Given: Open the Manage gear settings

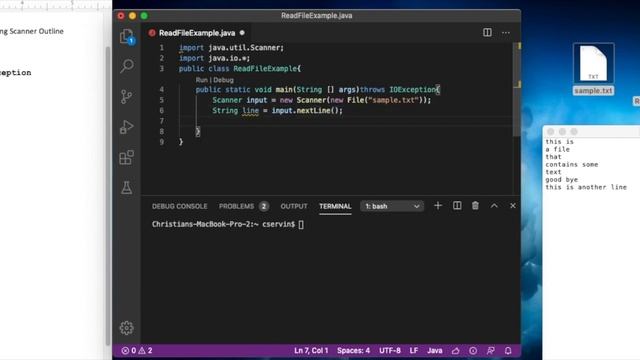Looking at the screenshot, I should [x=127, y=328].
